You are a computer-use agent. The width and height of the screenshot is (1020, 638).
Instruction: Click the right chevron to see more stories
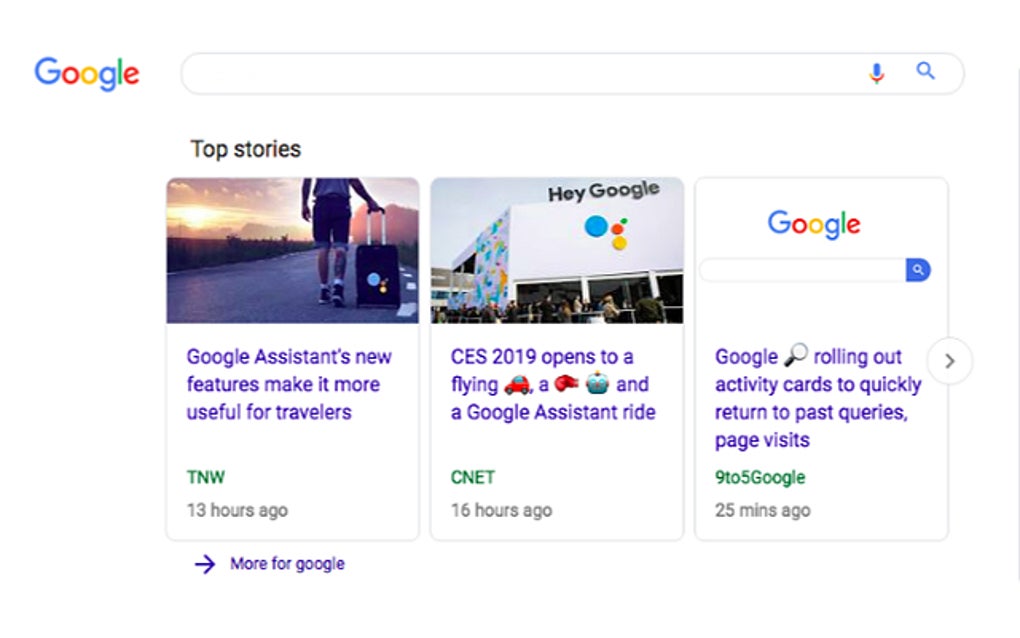click(949, 361)
